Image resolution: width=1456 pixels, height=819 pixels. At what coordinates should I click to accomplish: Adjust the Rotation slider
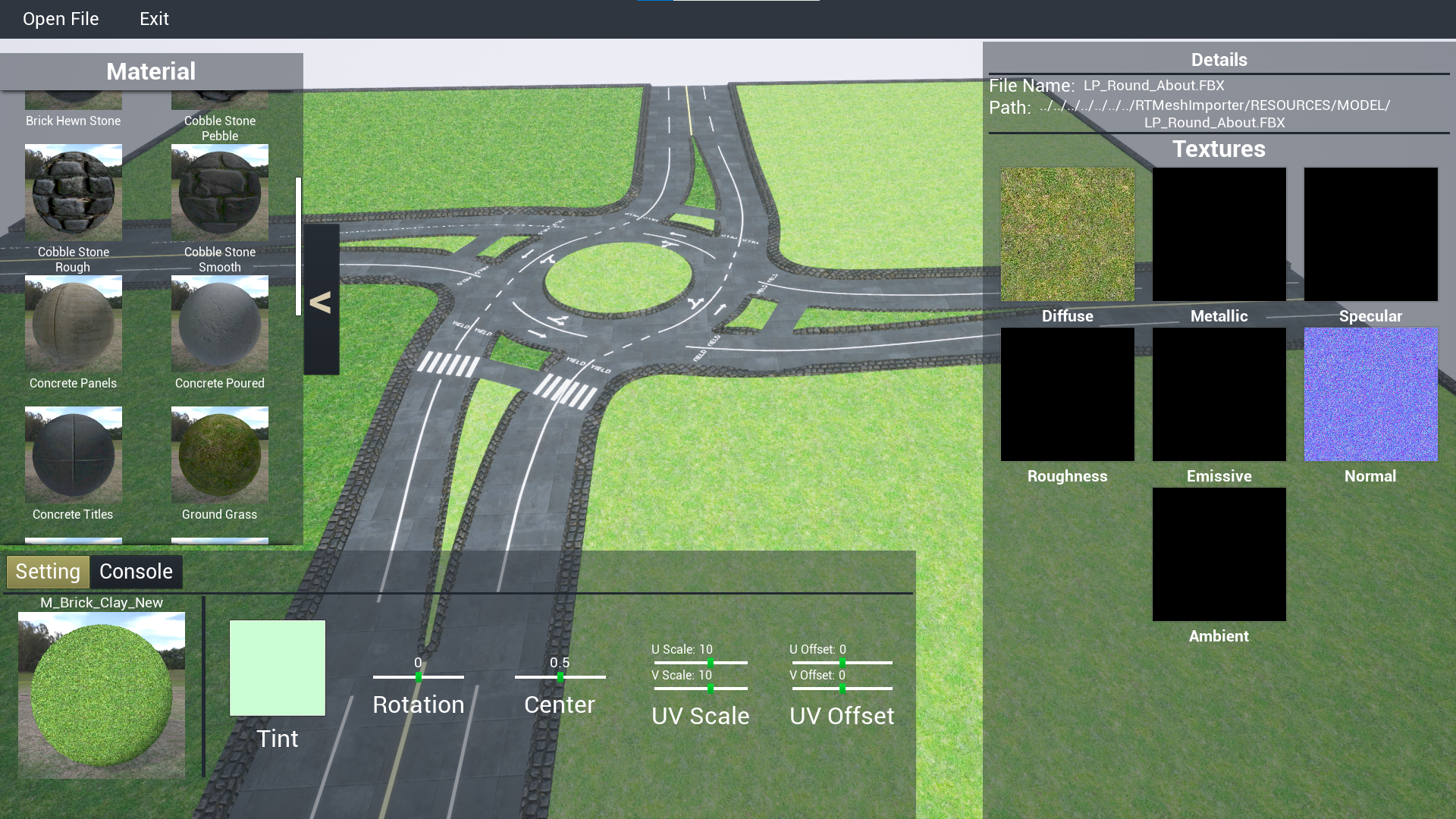pos(418,677)
